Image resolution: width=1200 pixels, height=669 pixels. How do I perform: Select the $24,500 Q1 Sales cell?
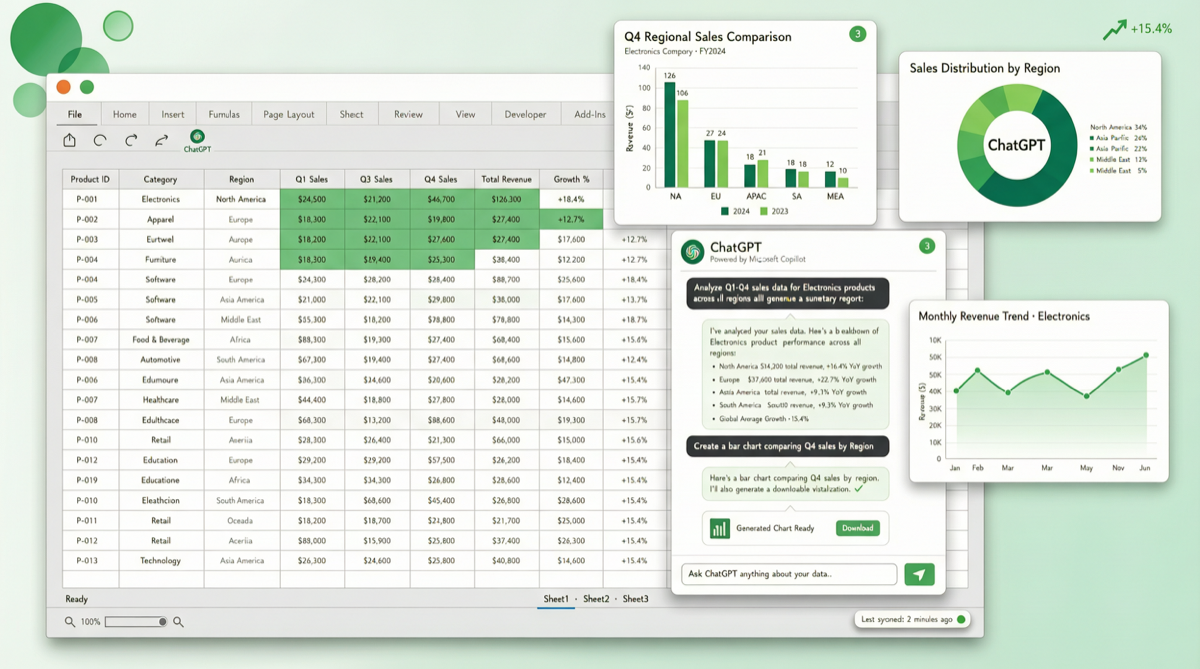312,199
